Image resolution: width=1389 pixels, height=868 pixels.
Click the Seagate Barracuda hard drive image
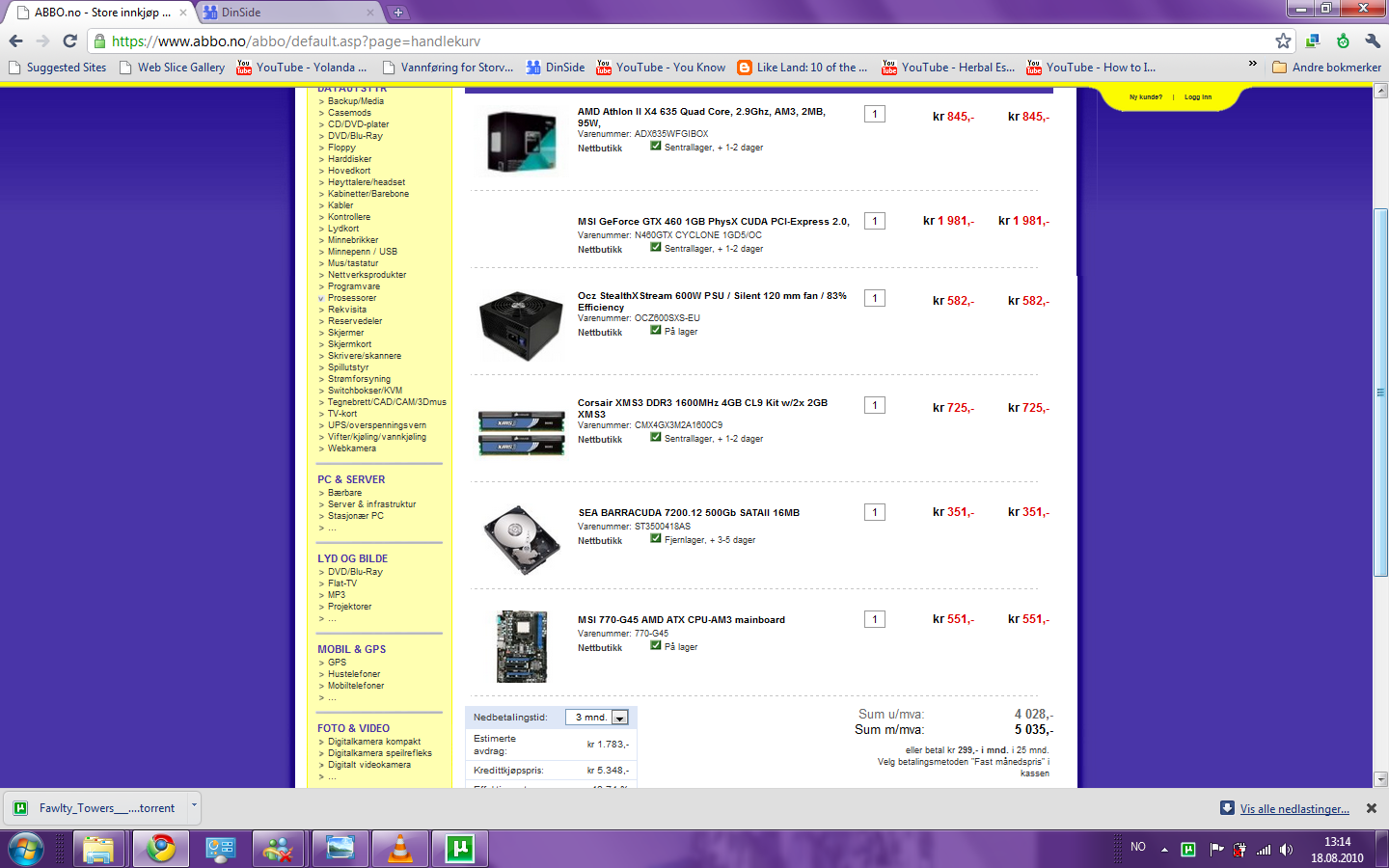pos(521,539)
